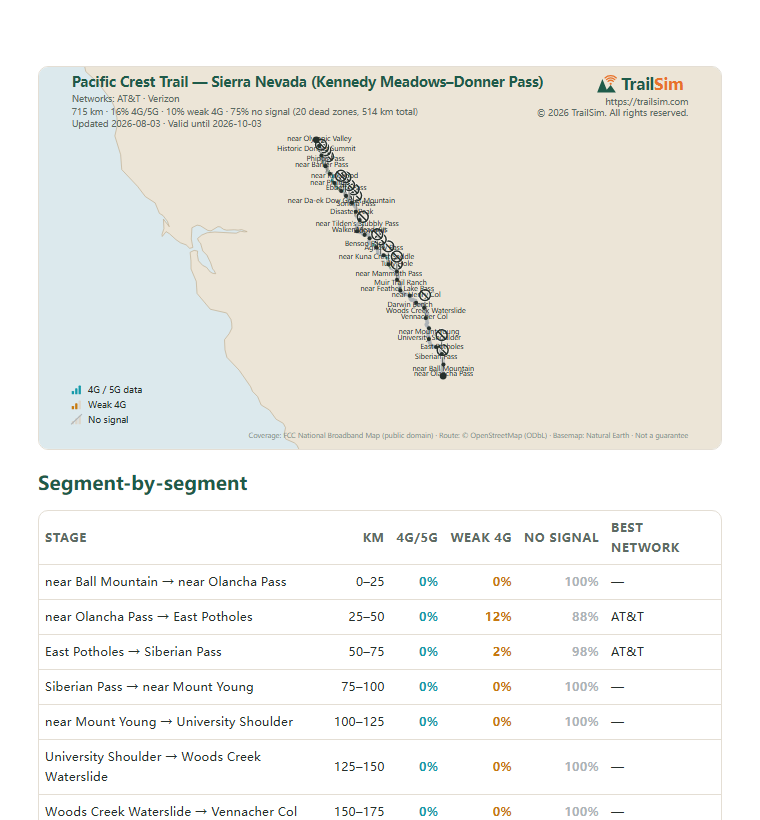Click the 12% weak 4G value

point(498,617)
